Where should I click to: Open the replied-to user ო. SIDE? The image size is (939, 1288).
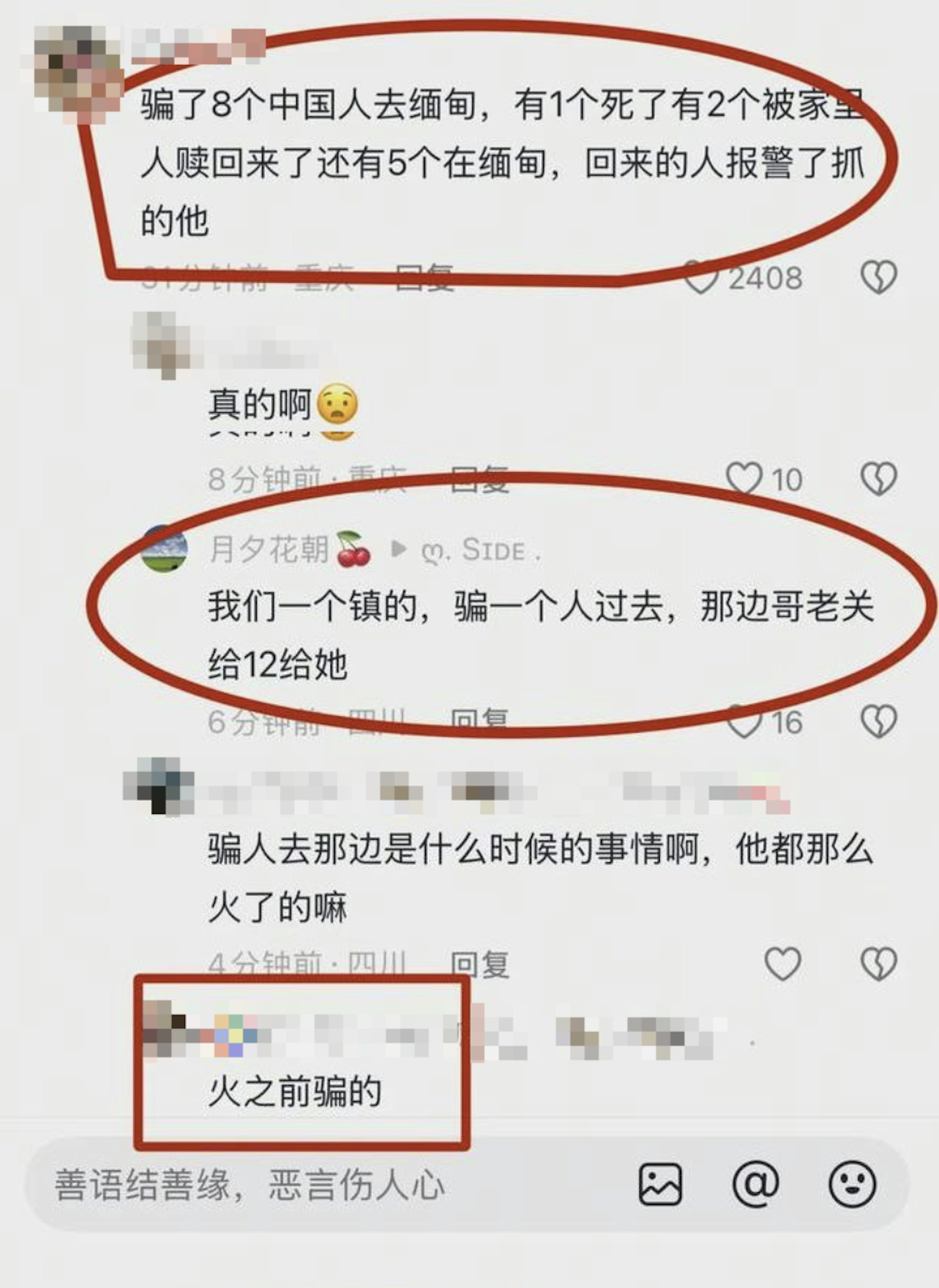tap(480, 550)
